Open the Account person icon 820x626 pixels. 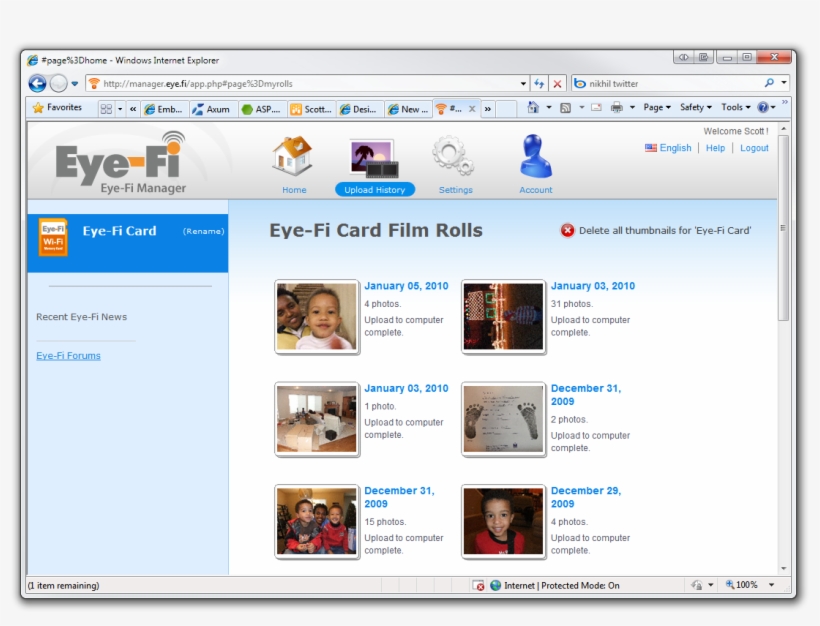click(535, 155)
